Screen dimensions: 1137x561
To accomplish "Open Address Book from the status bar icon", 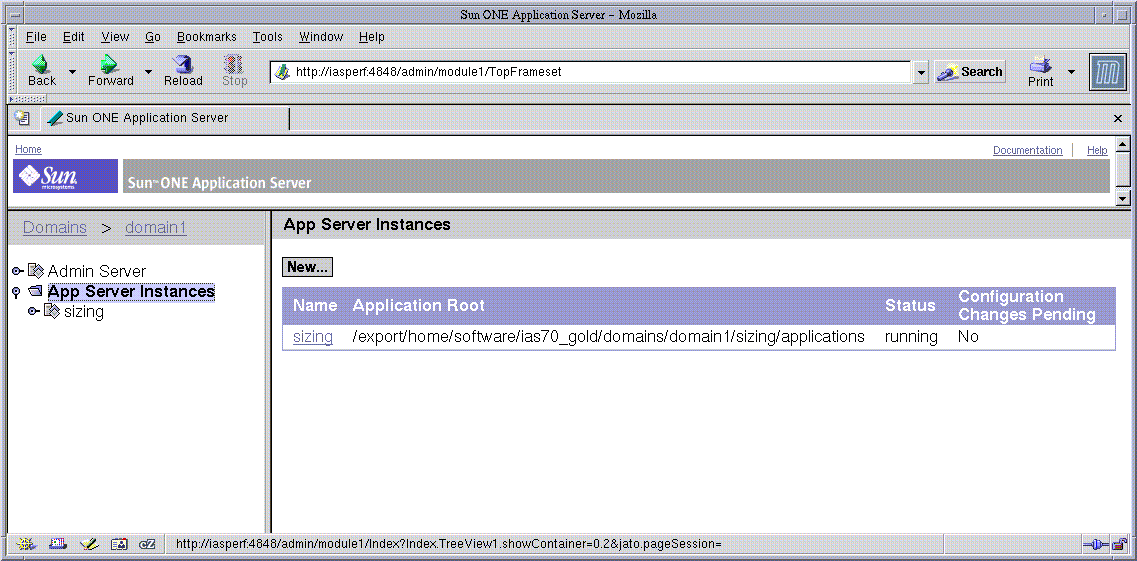I will pyautogui.click(x=119, y=544).
